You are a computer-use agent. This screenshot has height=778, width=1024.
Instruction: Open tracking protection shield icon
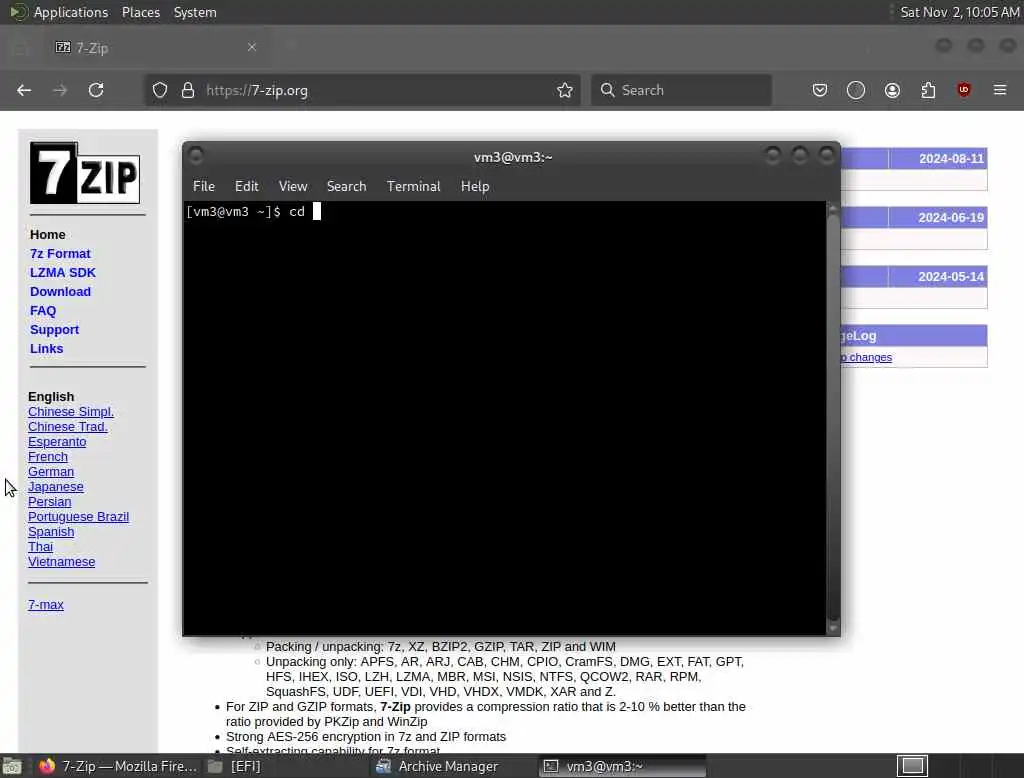pos(160,90)
